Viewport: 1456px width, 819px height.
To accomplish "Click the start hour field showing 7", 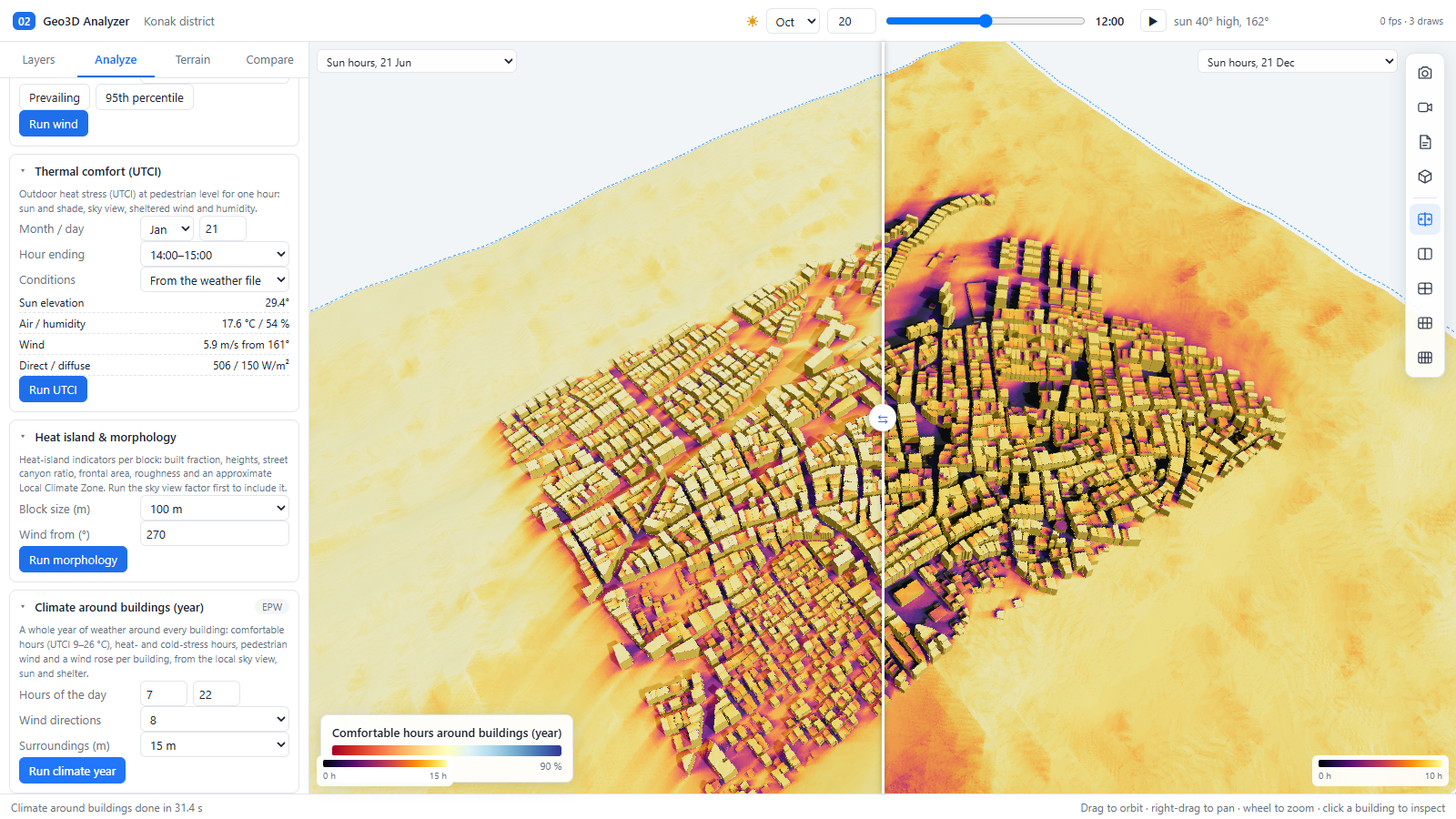I will click(164, 694).
